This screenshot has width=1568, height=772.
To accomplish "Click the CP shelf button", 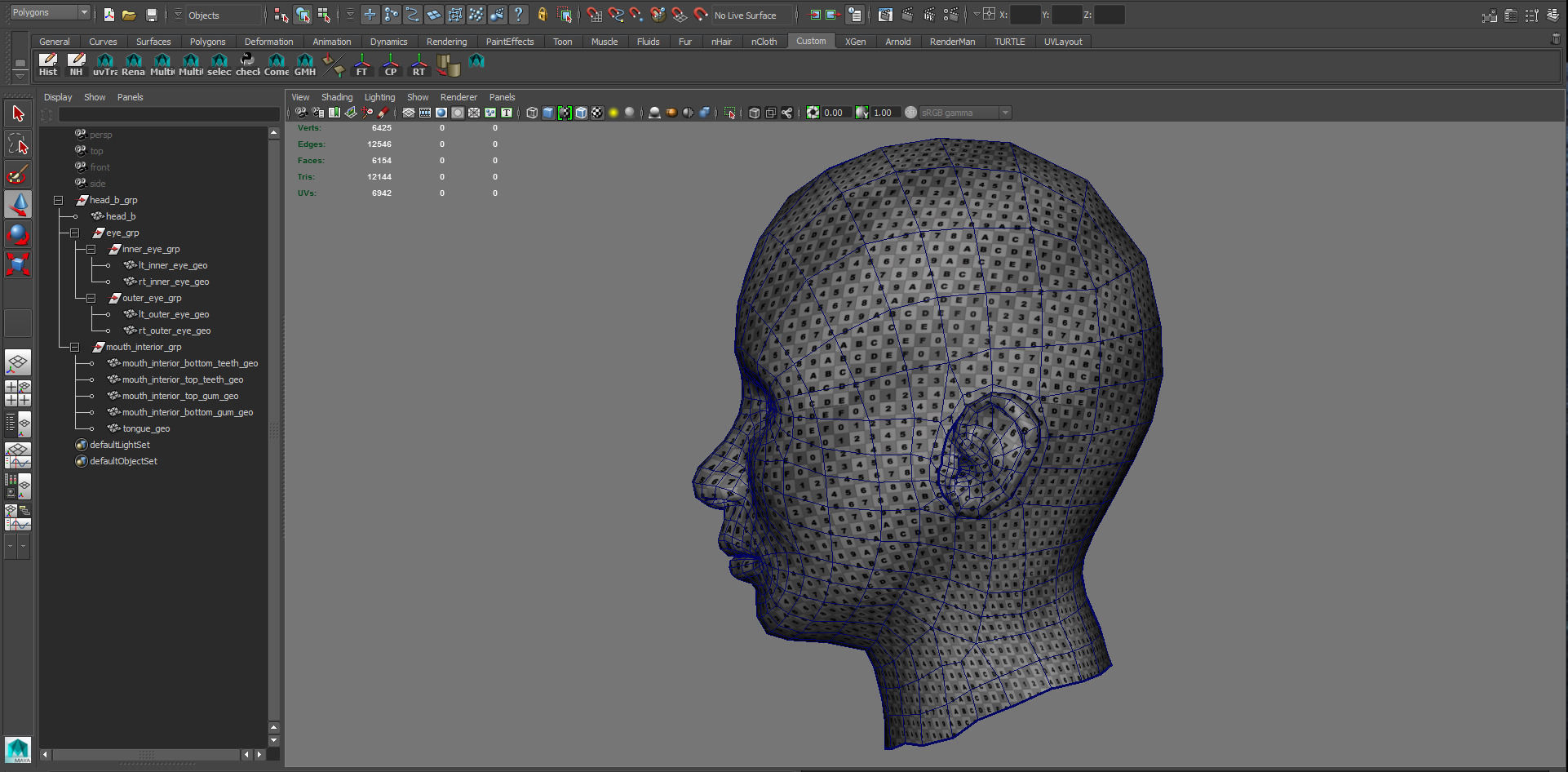I will point(390,64).
